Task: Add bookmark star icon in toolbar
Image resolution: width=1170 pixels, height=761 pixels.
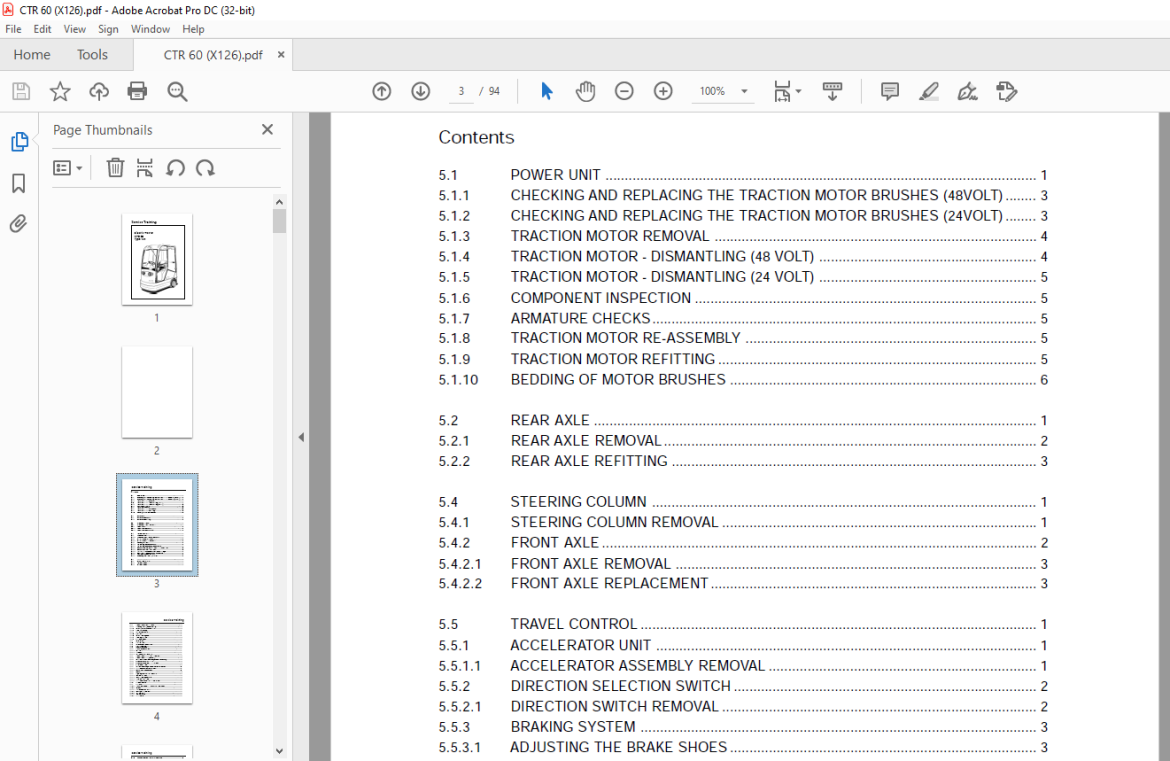Action: (60, 92)
